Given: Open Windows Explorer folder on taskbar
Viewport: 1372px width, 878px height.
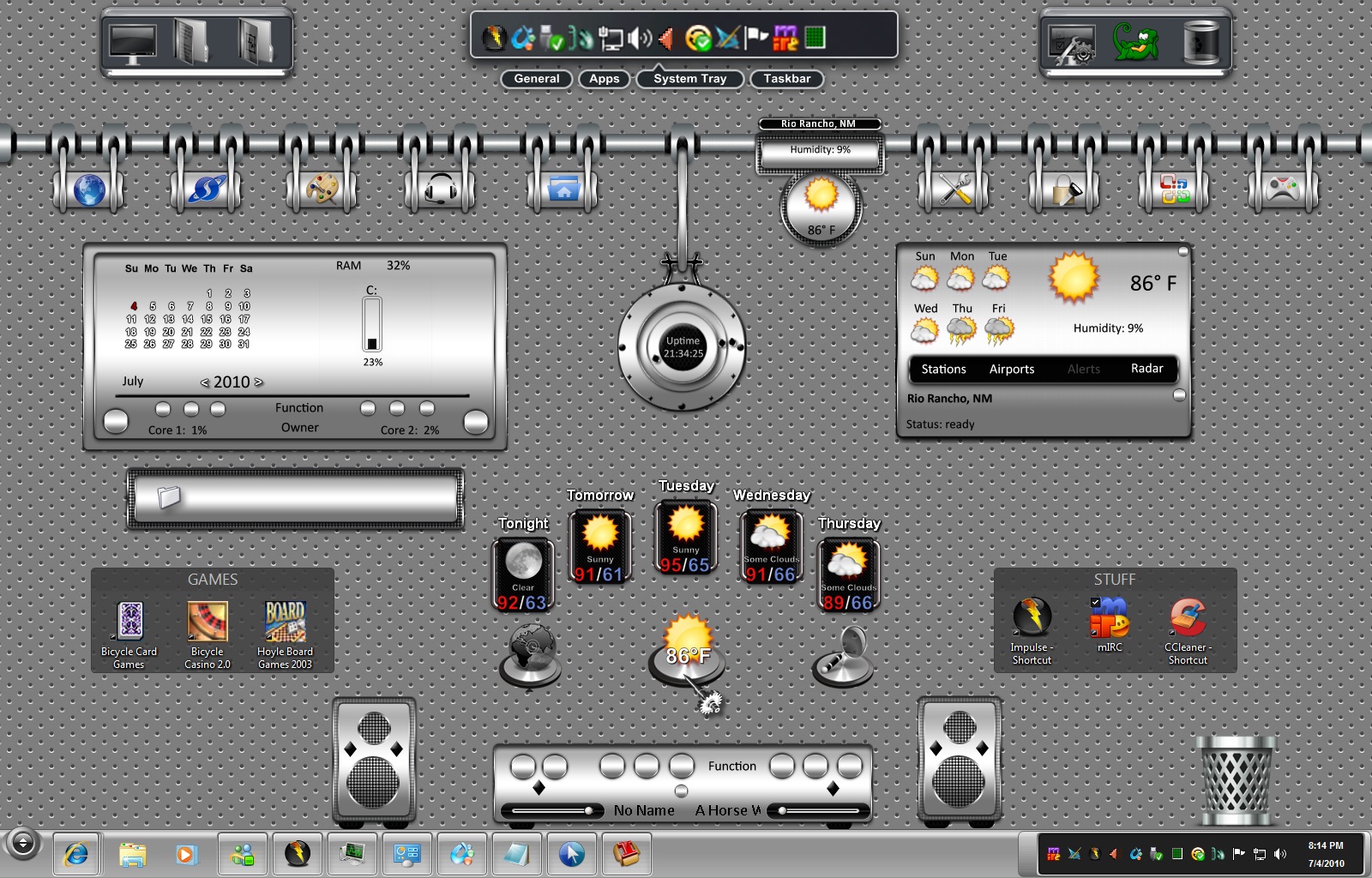Looking at the screenshot, I should (x=132, y=854).
